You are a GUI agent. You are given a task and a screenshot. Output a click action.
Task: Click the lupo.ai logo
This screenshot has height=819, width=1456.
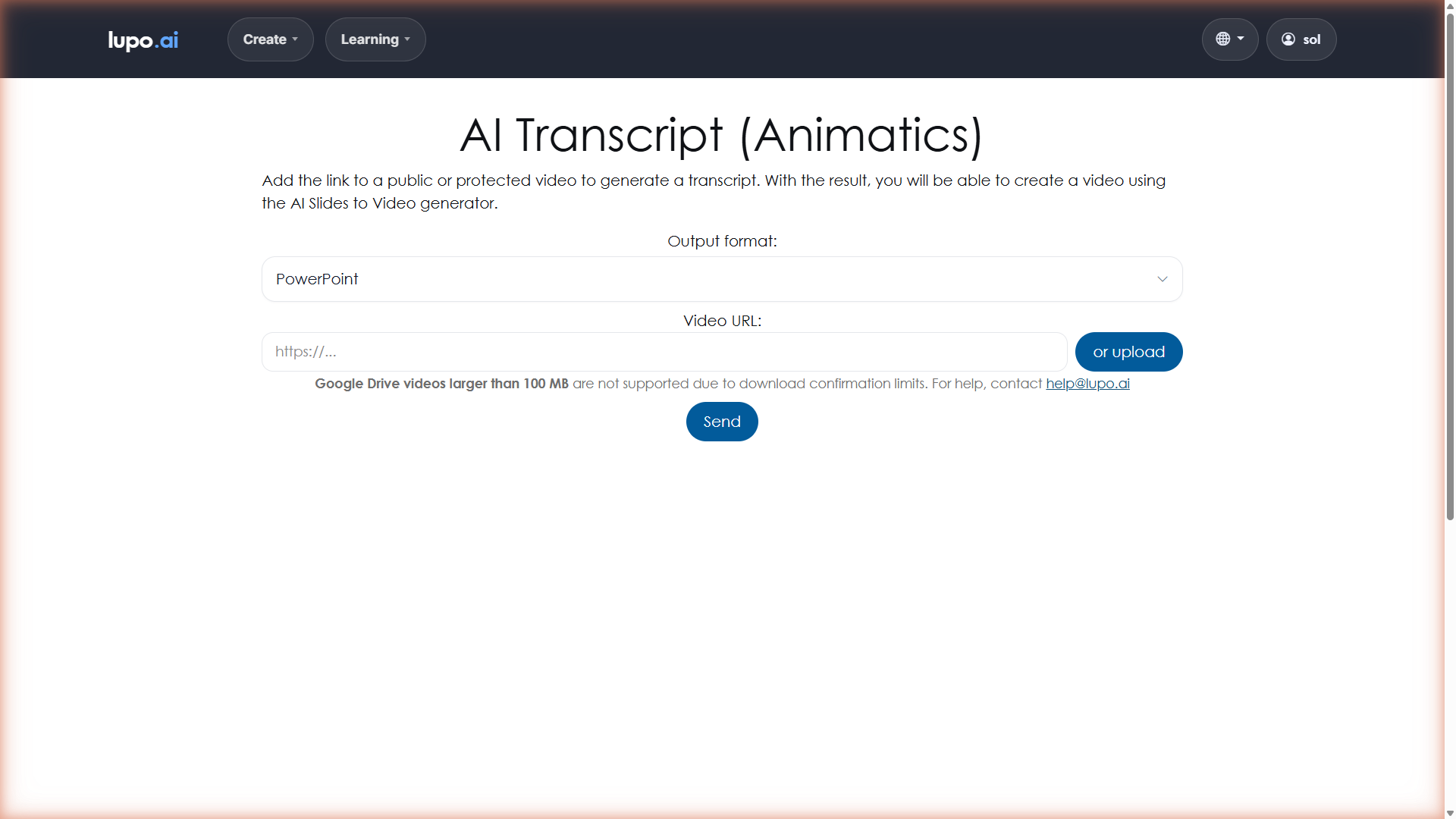tap(143, 40)
